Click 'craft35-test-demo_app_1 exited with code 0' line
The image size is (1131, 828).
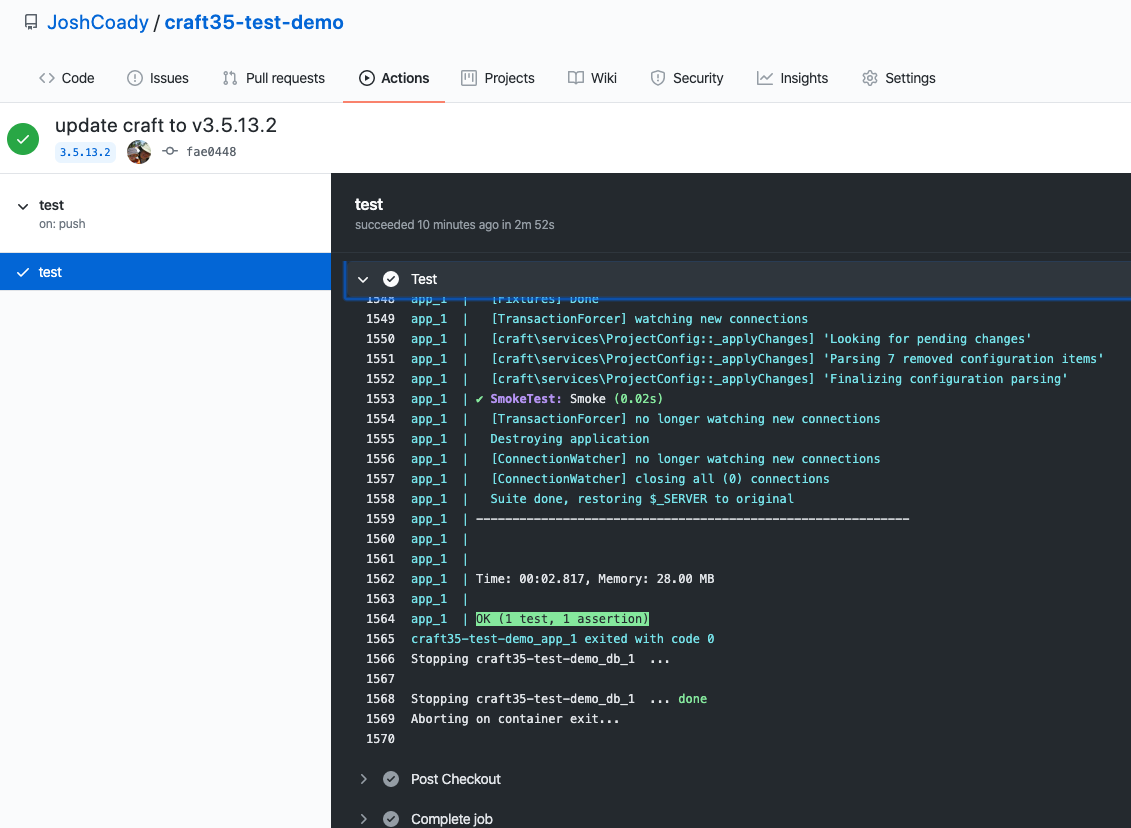563,639
